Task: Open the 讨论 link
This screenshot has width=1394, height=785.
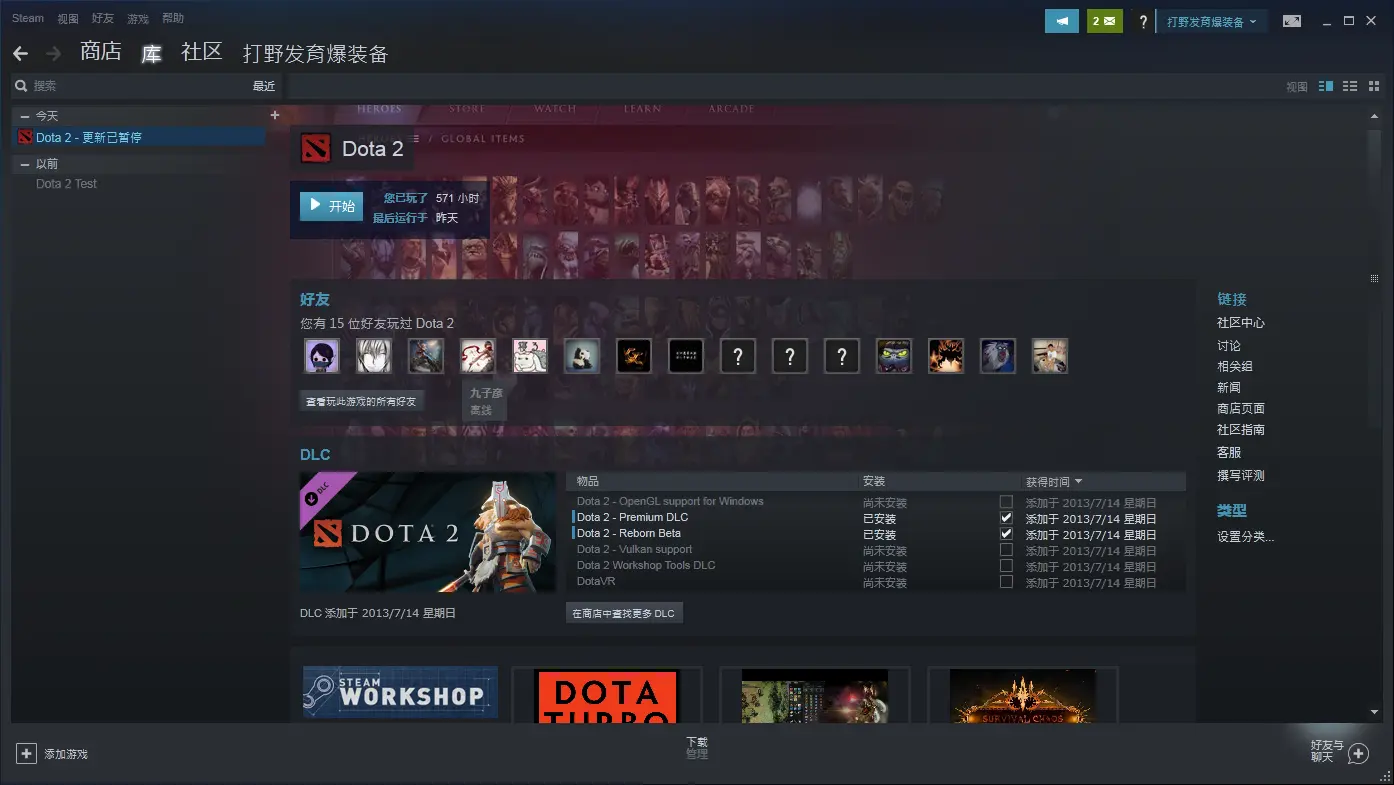Action: coord(1229,345)
